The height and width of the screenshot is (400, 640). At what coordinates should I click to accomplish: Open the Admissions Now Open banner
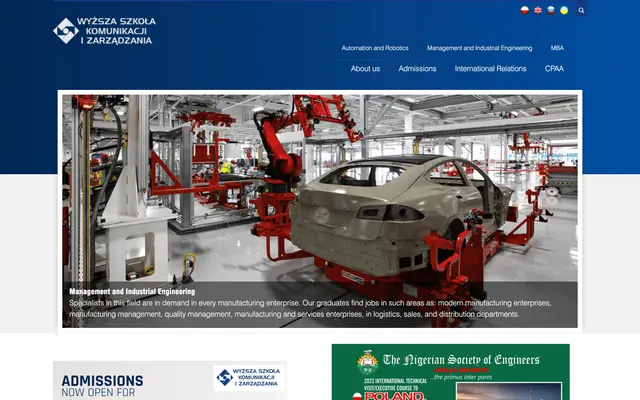point(170,380)
